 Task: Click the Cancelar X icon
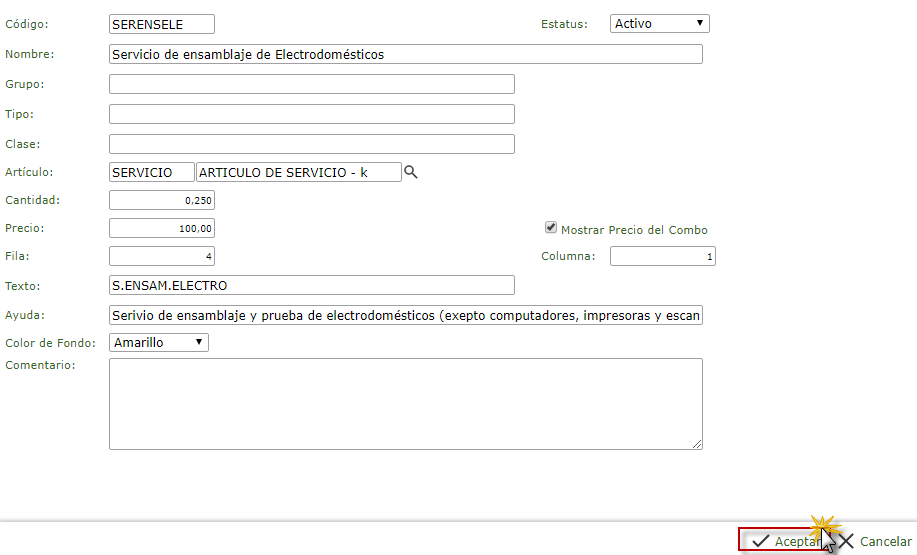click(845, 541)
